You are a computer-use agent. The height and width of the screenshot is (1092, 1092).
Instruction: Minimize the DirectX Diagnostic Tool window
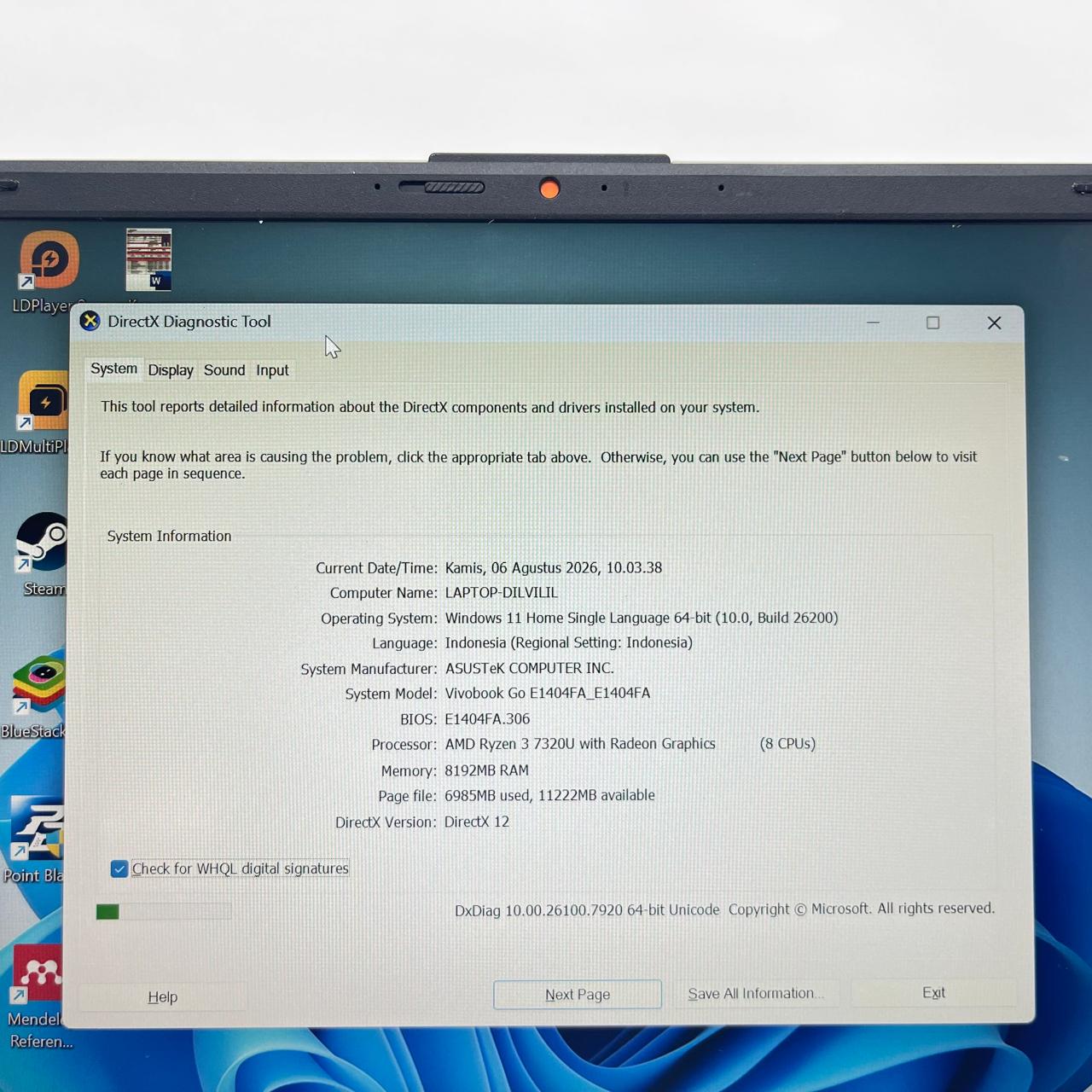pyautogui.click(x=873, y=322)
